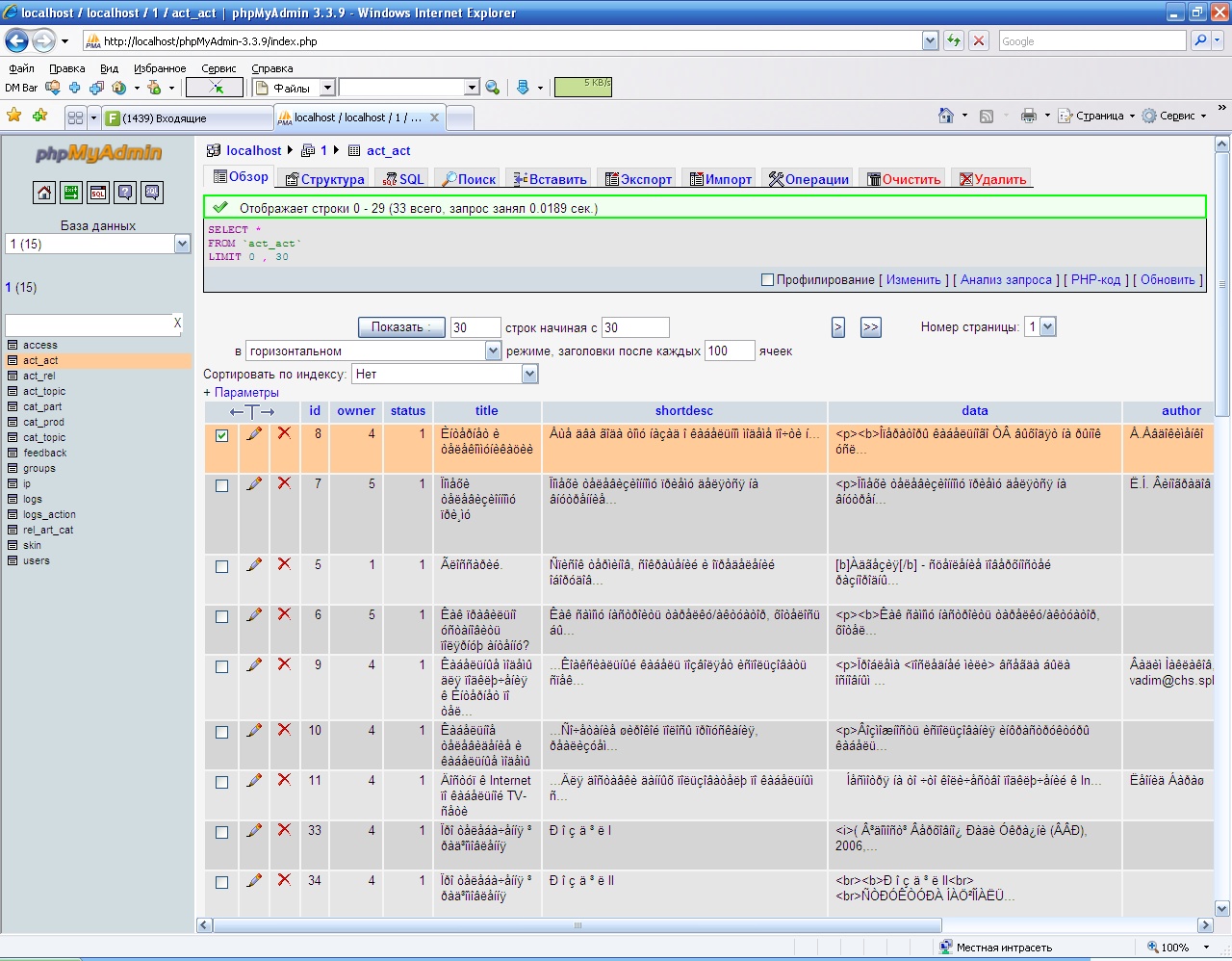1232x961 pixels.
Task: Delete row with id 10 red cross
Action: click(284, 730)
